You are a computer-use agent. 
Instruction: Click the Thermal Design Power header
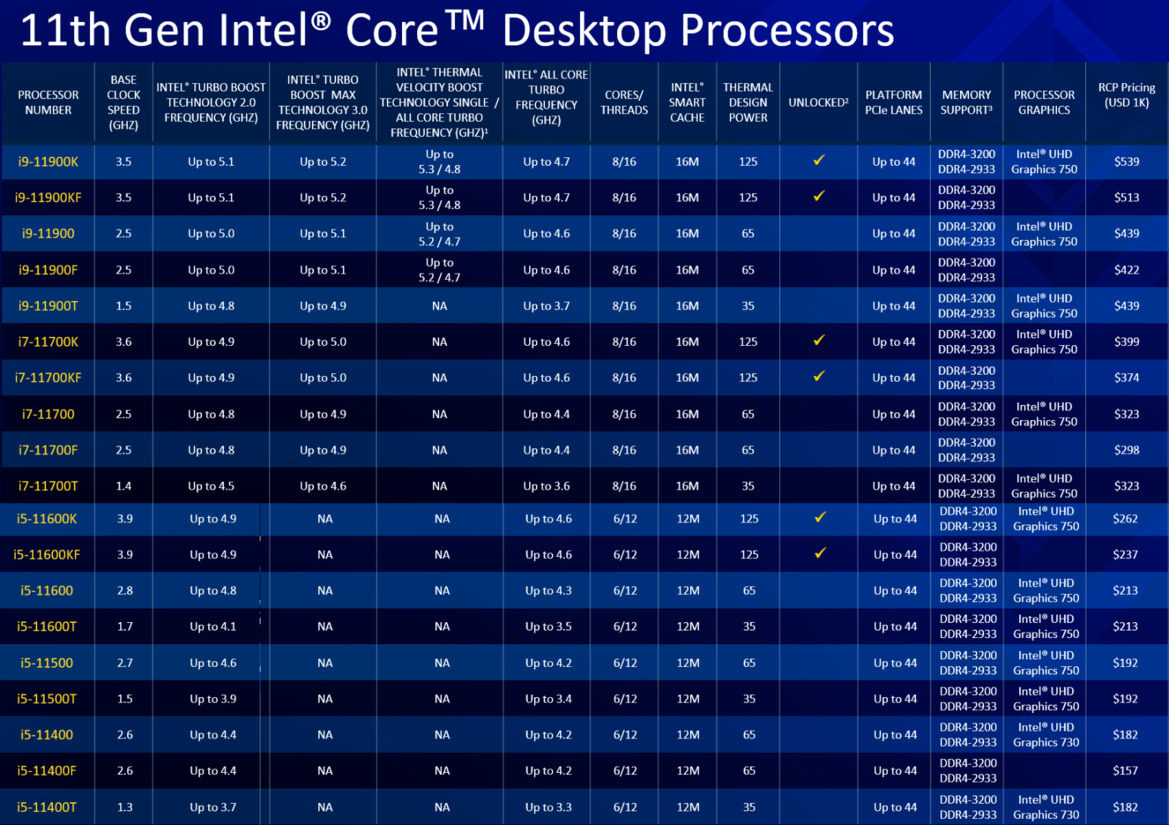pyautogui.click(x=748, y=102)
